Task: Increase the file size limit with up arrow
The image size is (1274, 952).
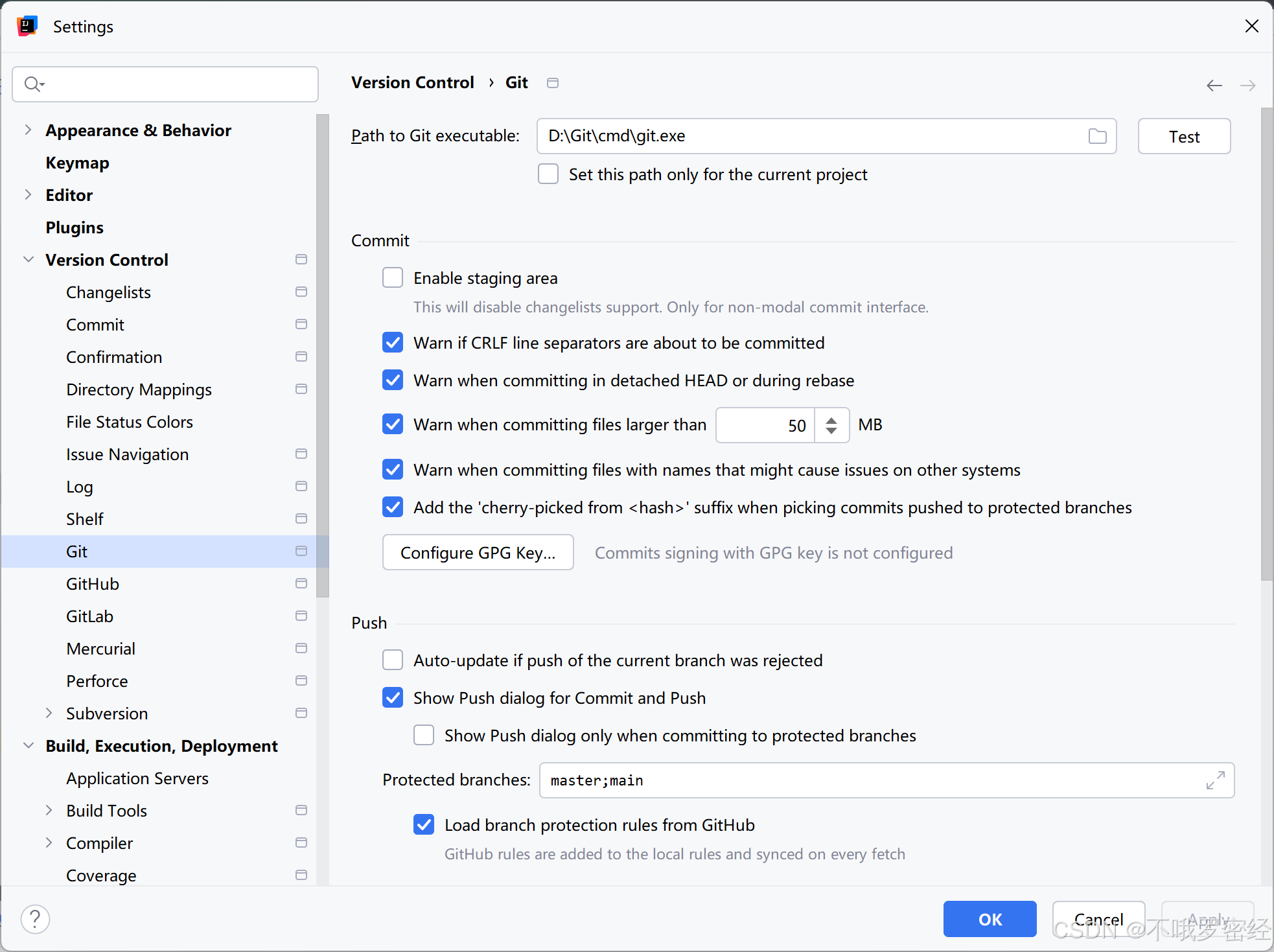Action: coord(831,419)
